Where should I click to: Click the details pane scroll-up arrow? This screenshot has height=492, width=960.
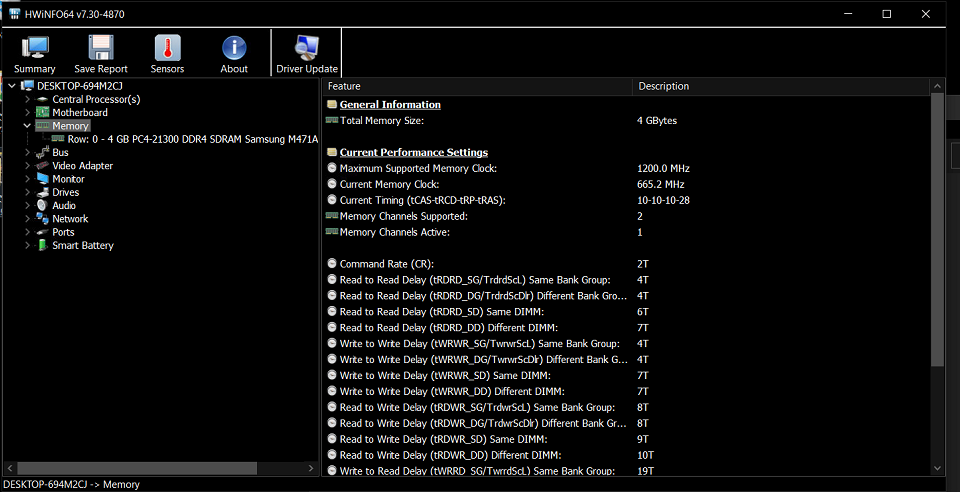pyautogui.click(x=937, y=86)
